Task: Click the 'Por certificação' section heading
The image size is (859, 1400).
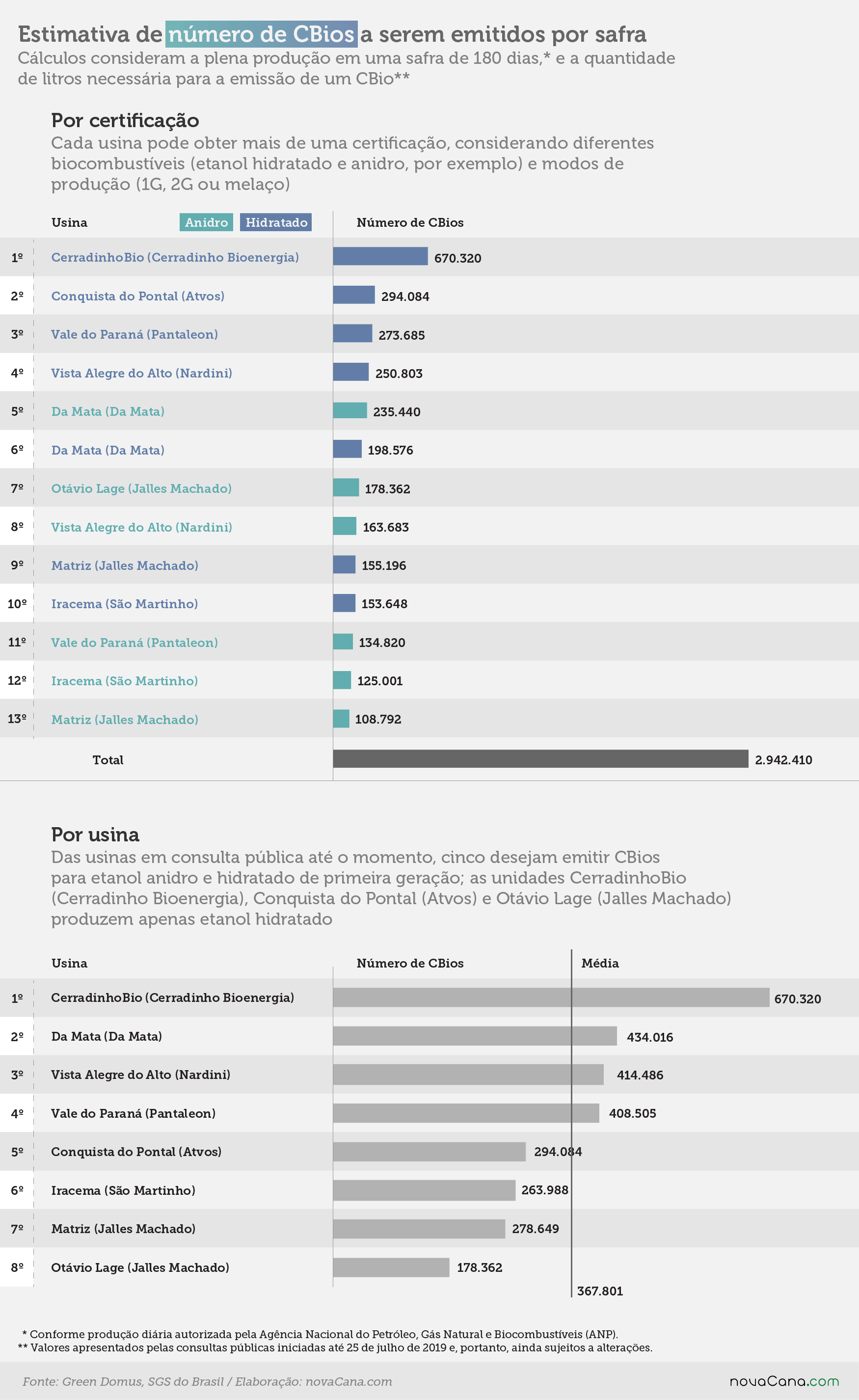Action: (125, 120)
